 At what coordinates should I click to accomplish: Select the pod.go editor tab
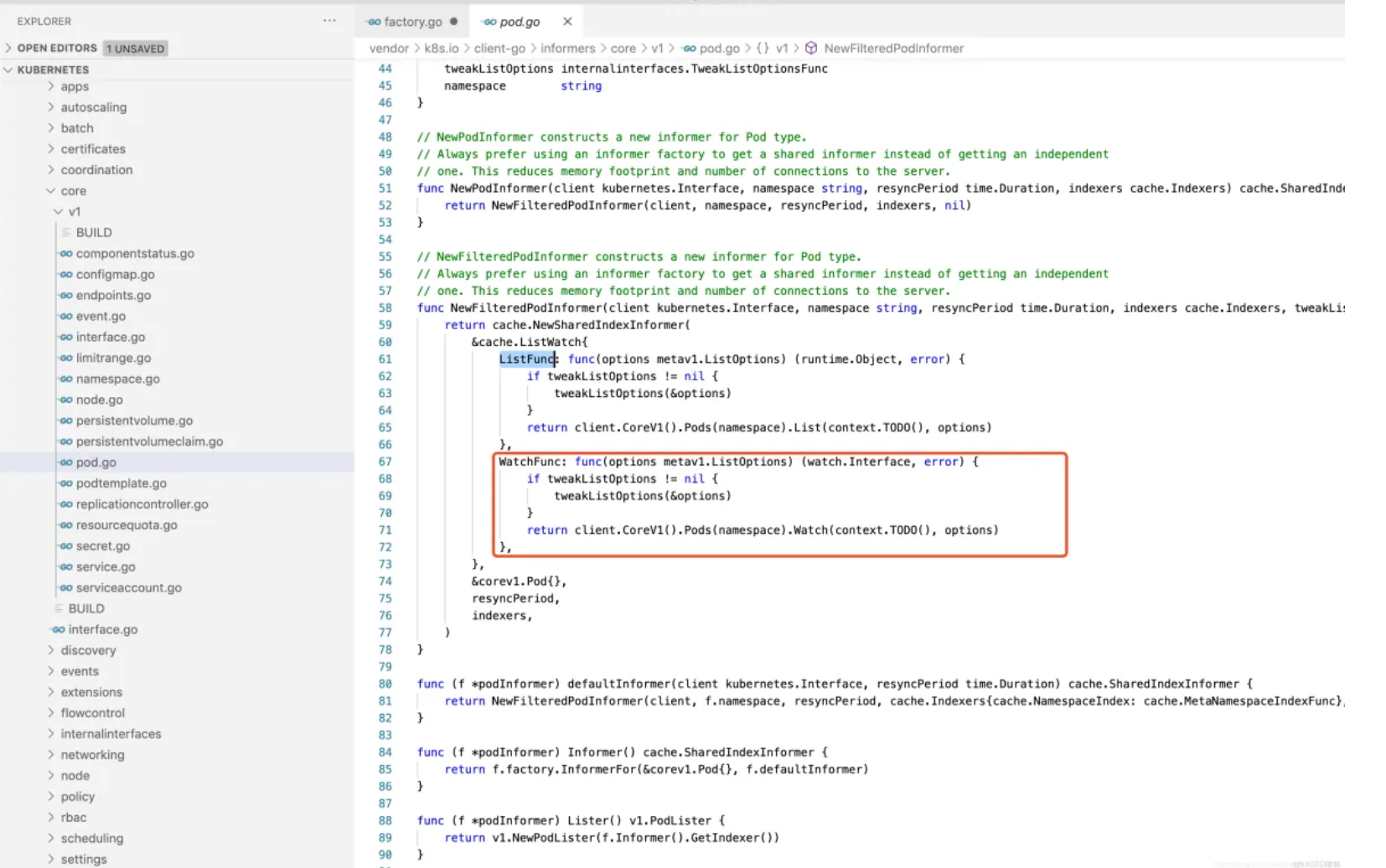(519, 22)
